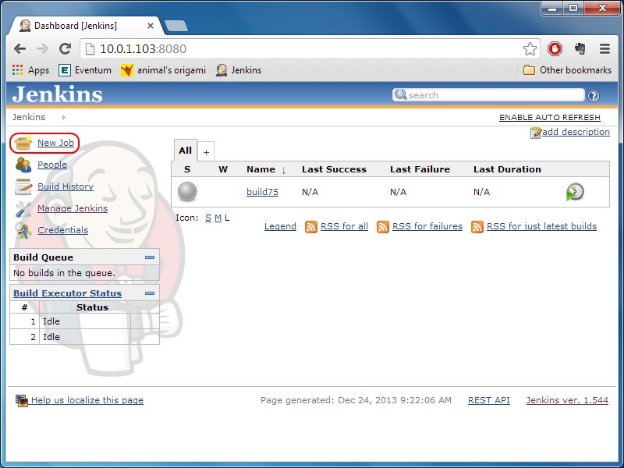624x468 pixels.
Task: Click the Credentials icon in sidebar
Action: (24, 230)
